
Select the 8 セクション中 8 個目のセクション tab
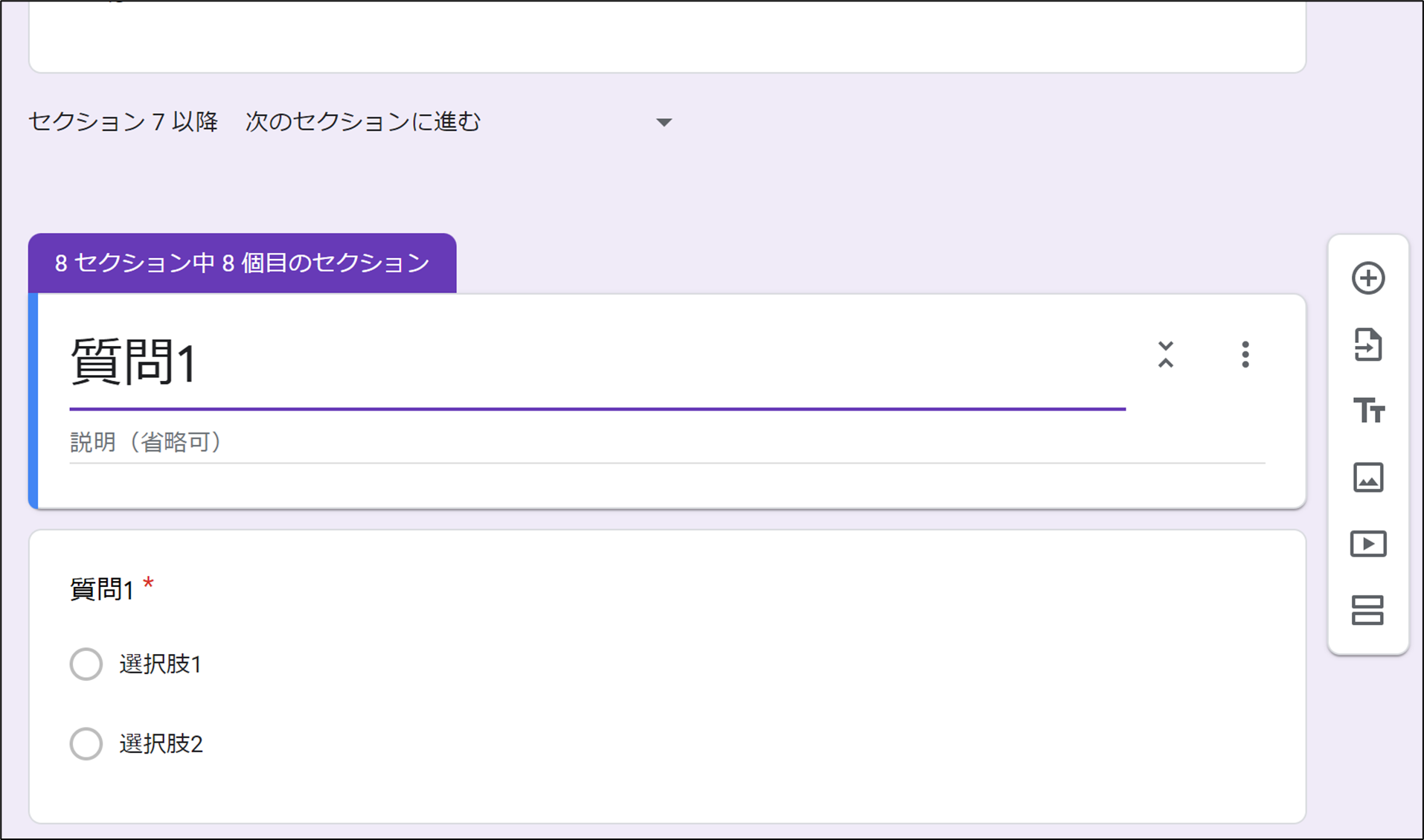(x=242, y=263)
